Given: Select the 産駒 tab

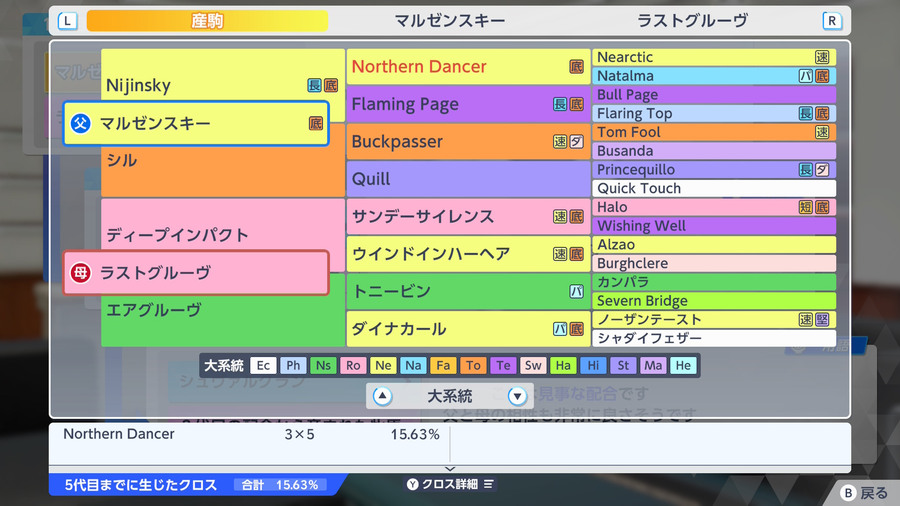Looking at the screenshot, I should pos(207,21).
